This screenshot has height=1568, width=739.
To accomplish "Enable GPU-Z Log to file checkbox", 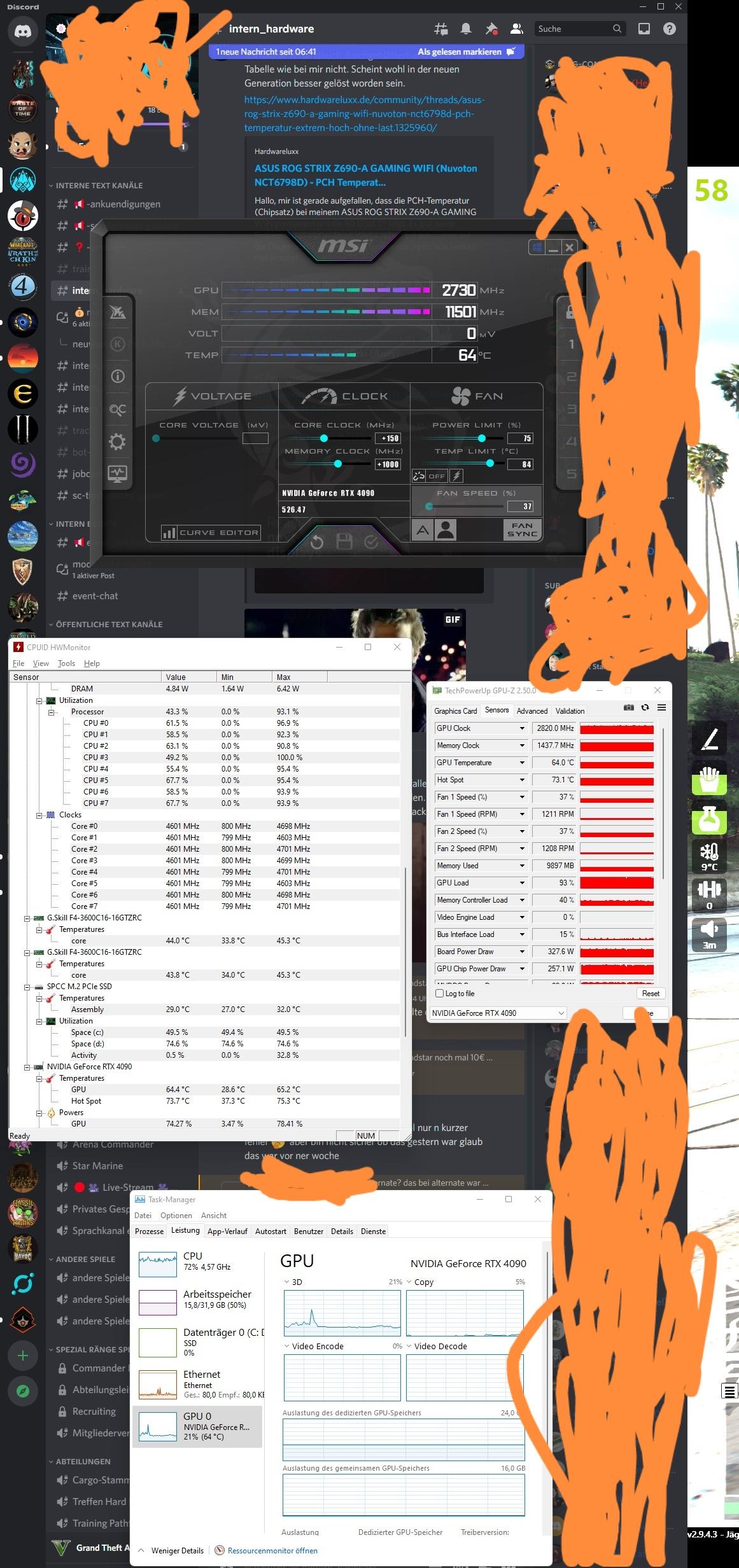I will [x=439, y=994].
